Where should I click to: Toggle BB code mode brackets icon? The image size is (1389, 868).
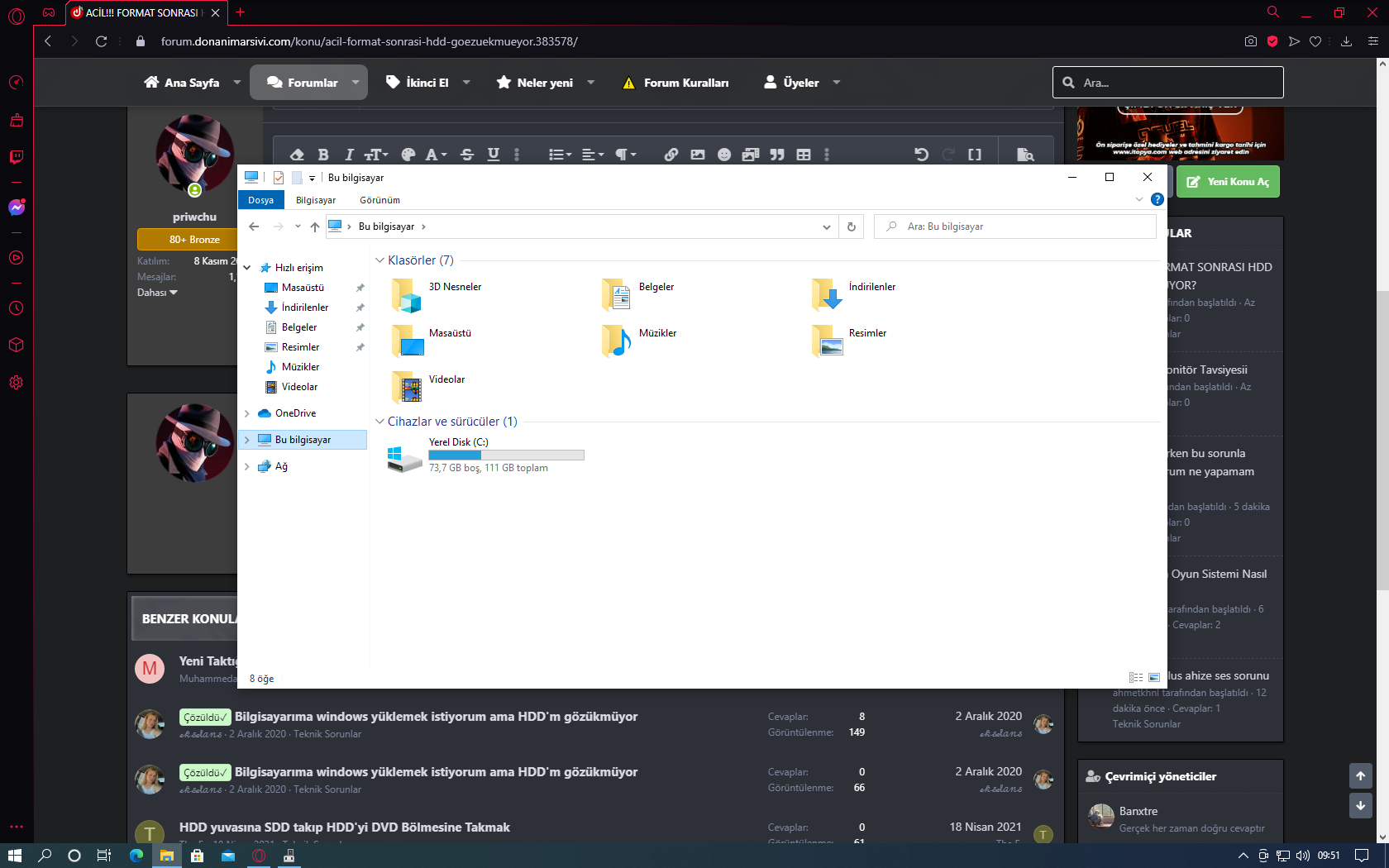pos(975,155)
